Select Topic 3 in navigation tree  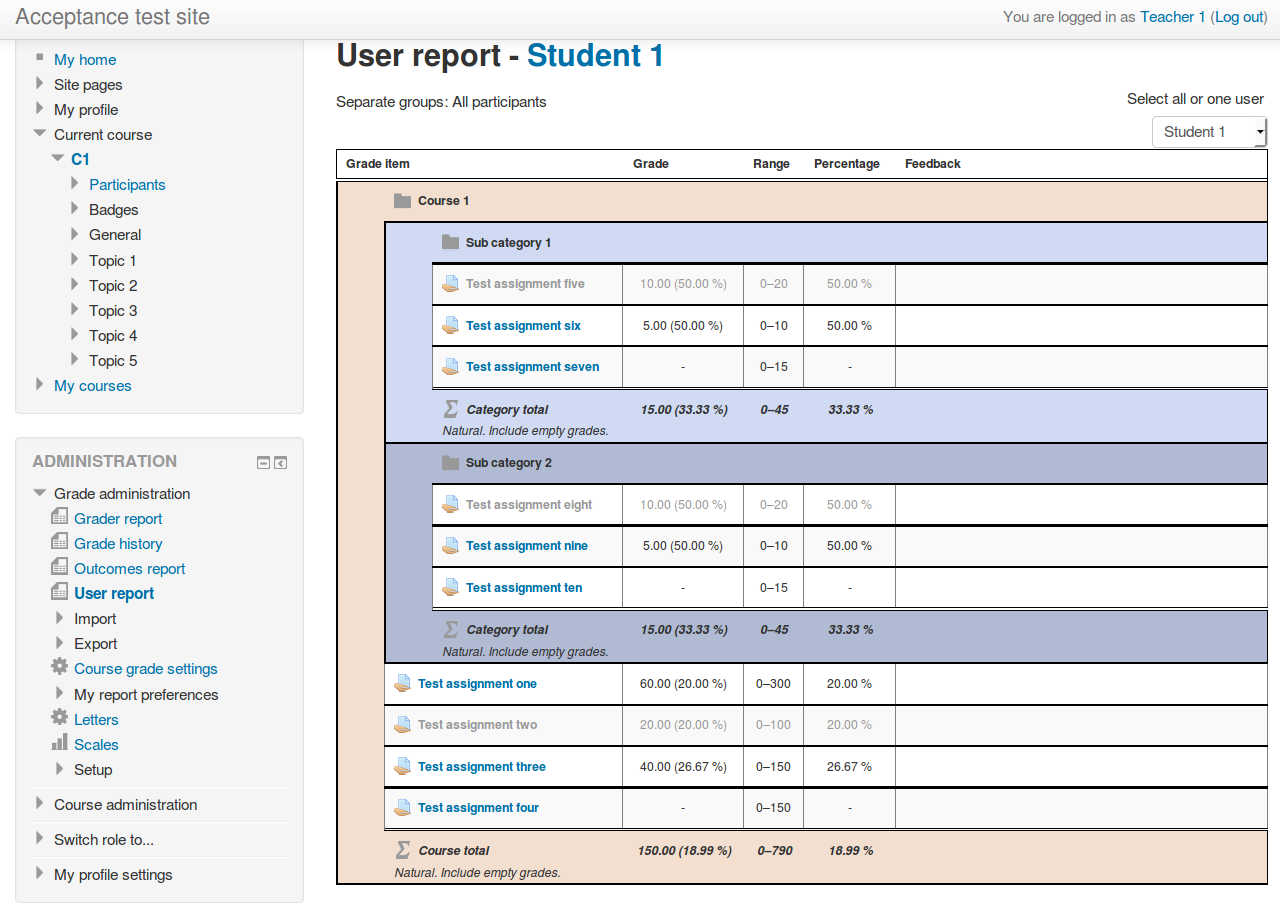113,311
